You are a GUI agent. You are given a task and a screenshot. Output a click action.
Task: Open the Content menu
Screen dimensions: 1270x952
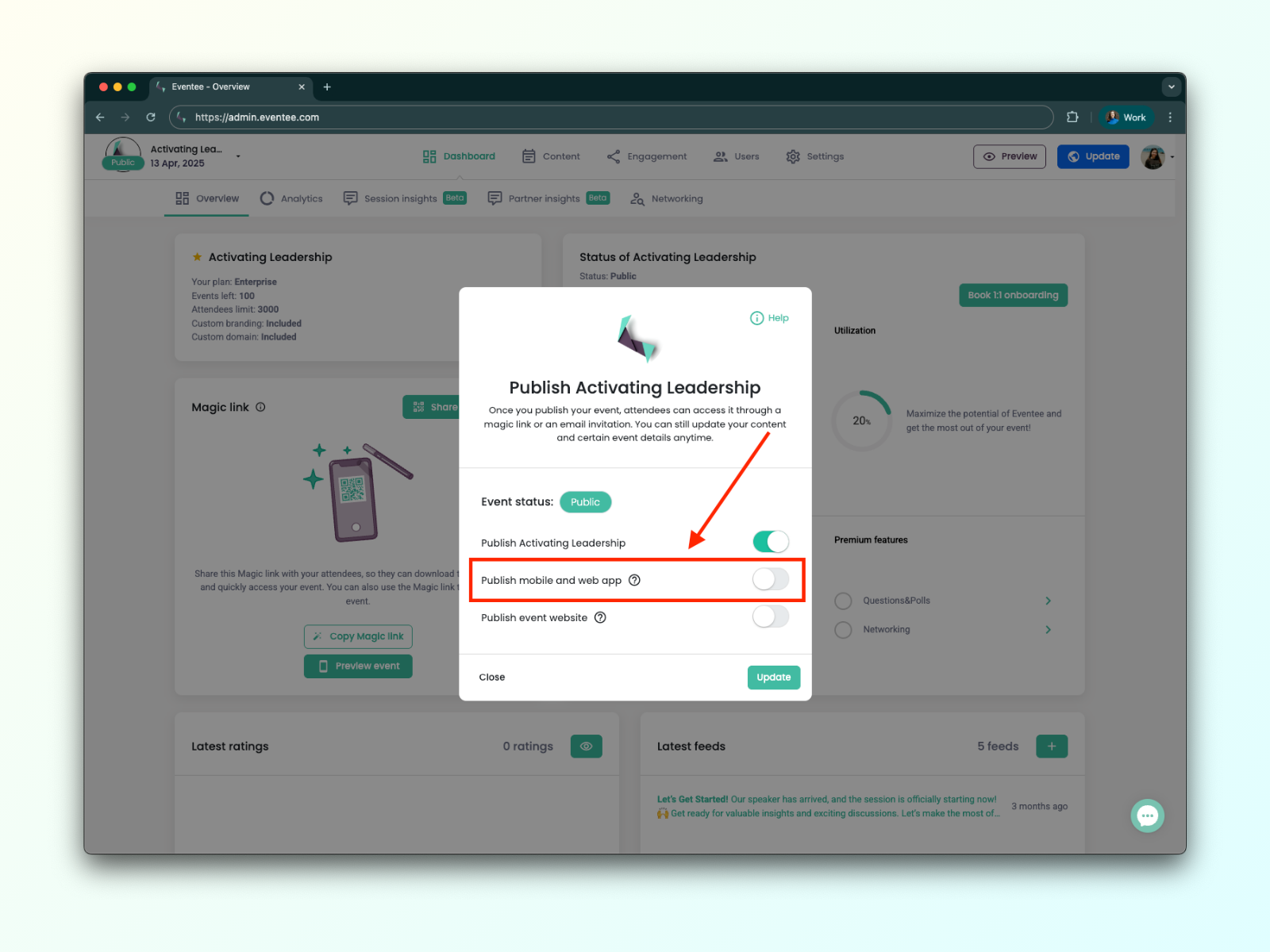point(551,156)
